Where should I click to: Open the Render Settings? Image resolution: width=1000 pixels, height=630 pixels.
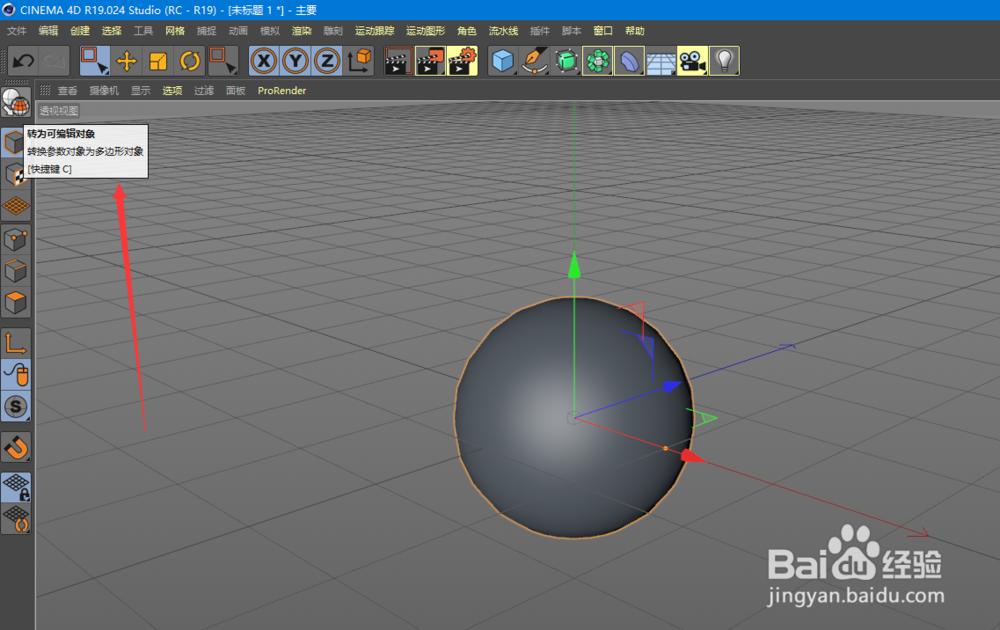pos(462,61)
